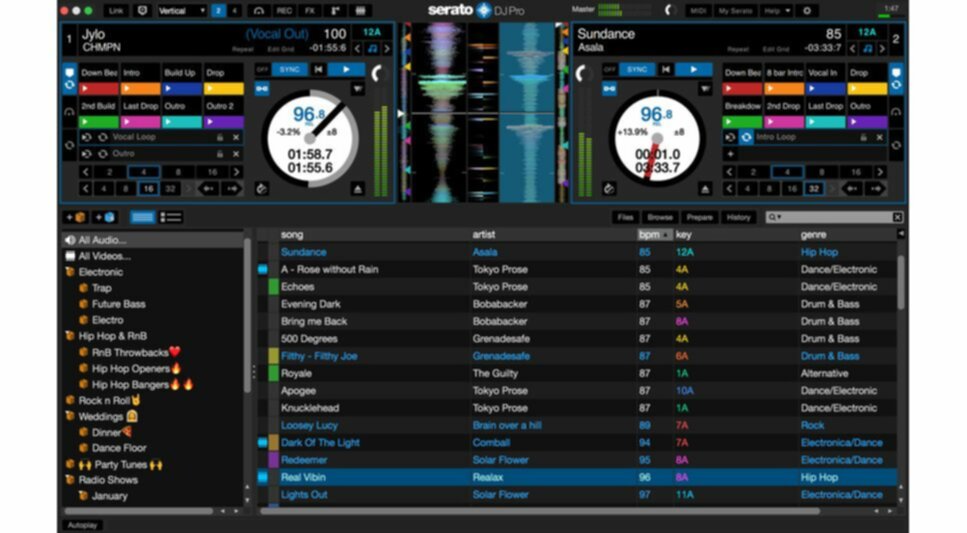This screenshot has width=967, height=533.
Task: Open the DJ-FX panel via the FX button
Action: pos(310,10)
